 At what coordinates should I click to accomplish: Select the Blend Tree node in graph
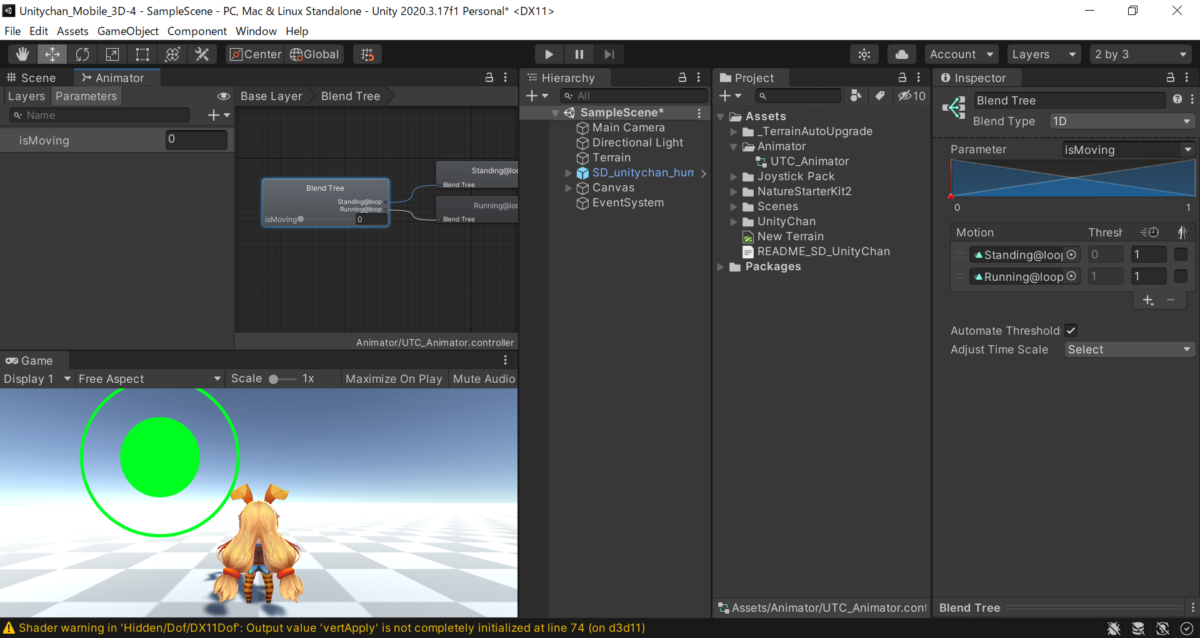click(x=325, y=203)
